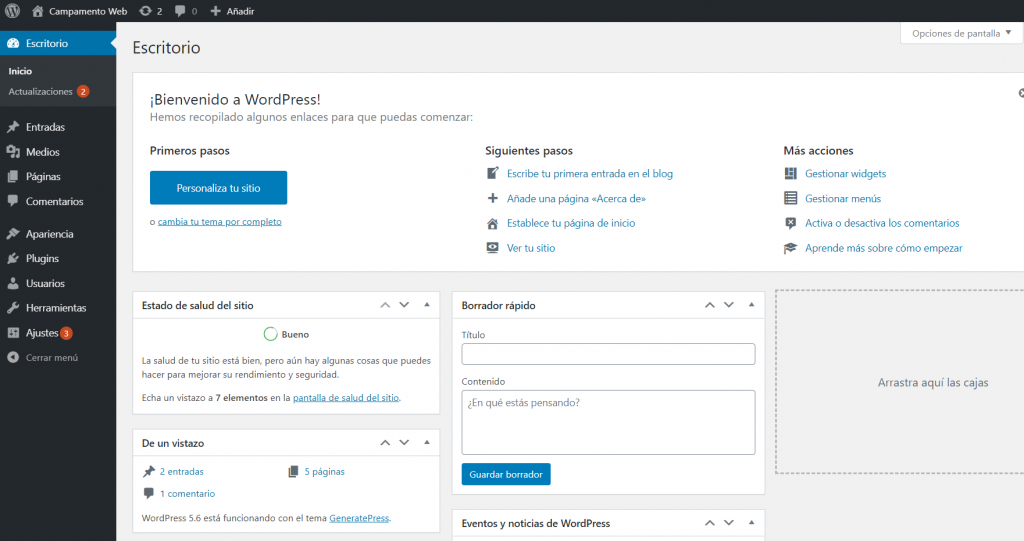The image size is (1024, 541).
Task: Collapse the Borrador rápido panel
Action: [752, 304]
